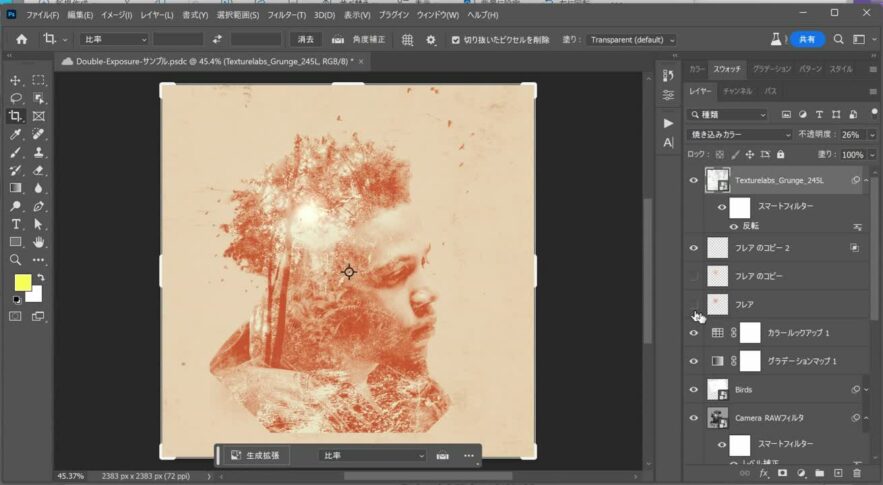Select the Clone Stamp tool

(38, 152)
